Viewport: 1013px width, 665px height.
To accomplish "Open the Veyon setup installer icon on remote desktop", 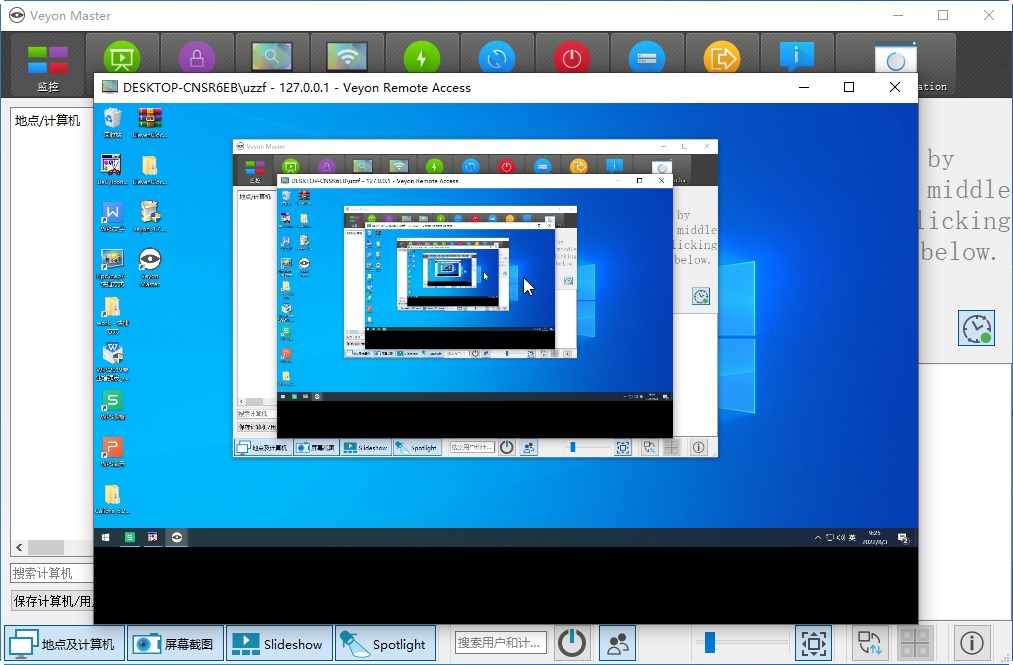I will coord(150,216).
